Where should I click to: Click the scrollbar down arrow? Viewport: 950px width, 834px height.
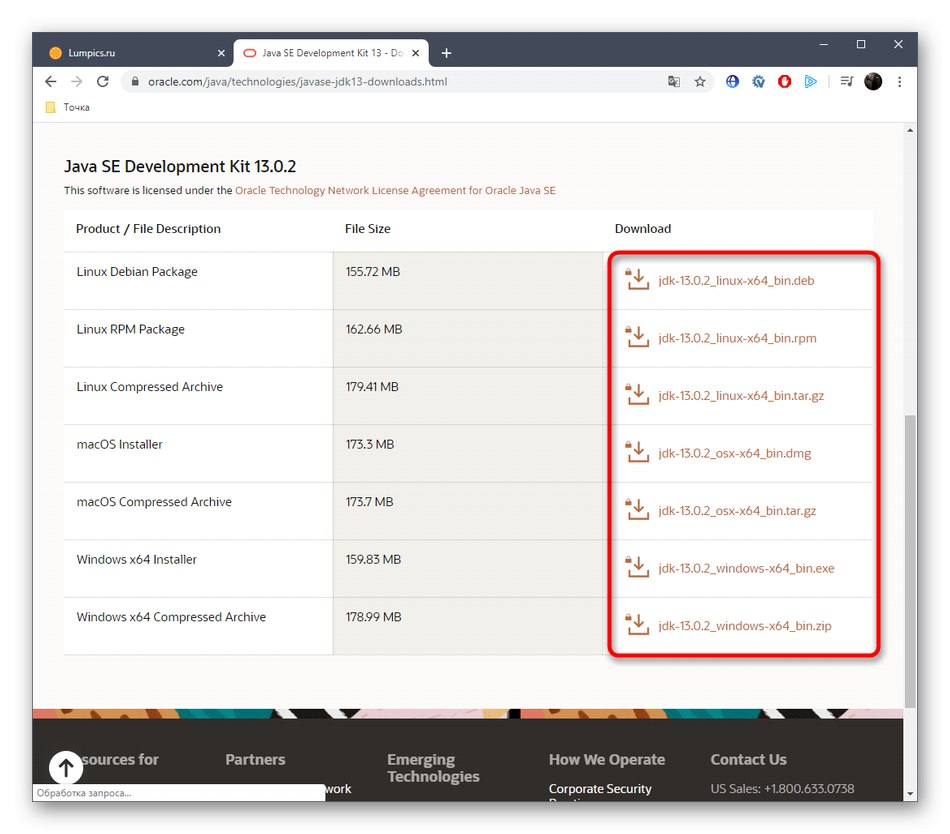pyautogui.click(x=909, y=794)
